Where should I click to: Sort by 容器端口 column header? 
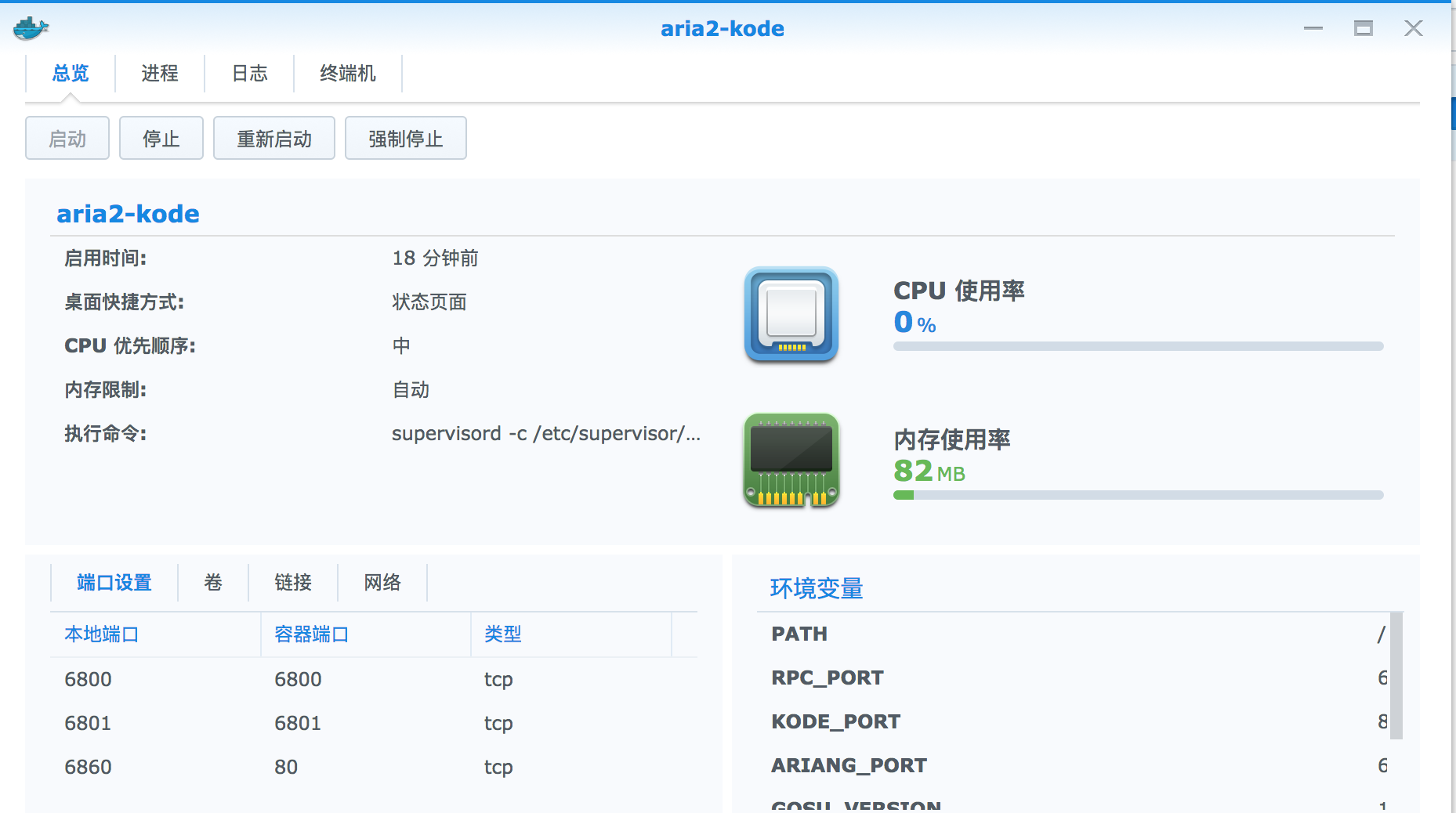[x=365, y=634]
